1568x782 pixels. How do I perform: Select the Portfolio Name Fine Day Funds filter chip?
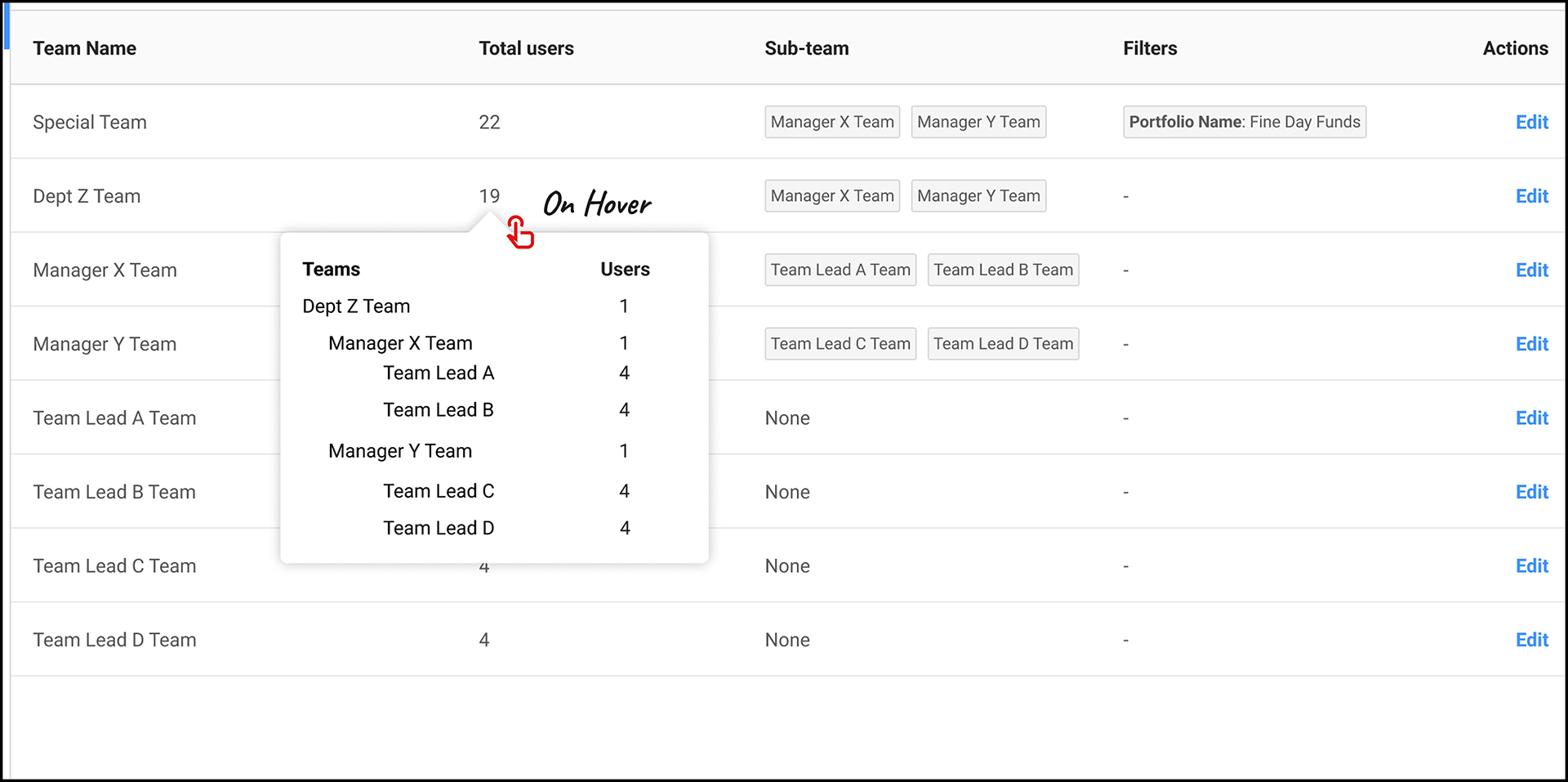(x=1245, y=122)
